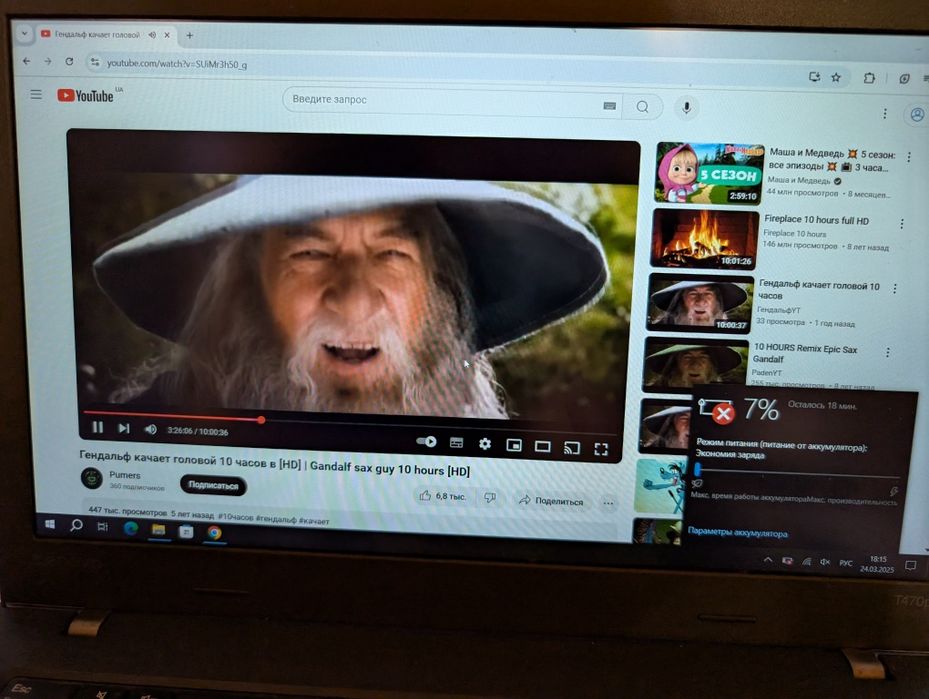Cast the video to a TV

pos(572,448)
